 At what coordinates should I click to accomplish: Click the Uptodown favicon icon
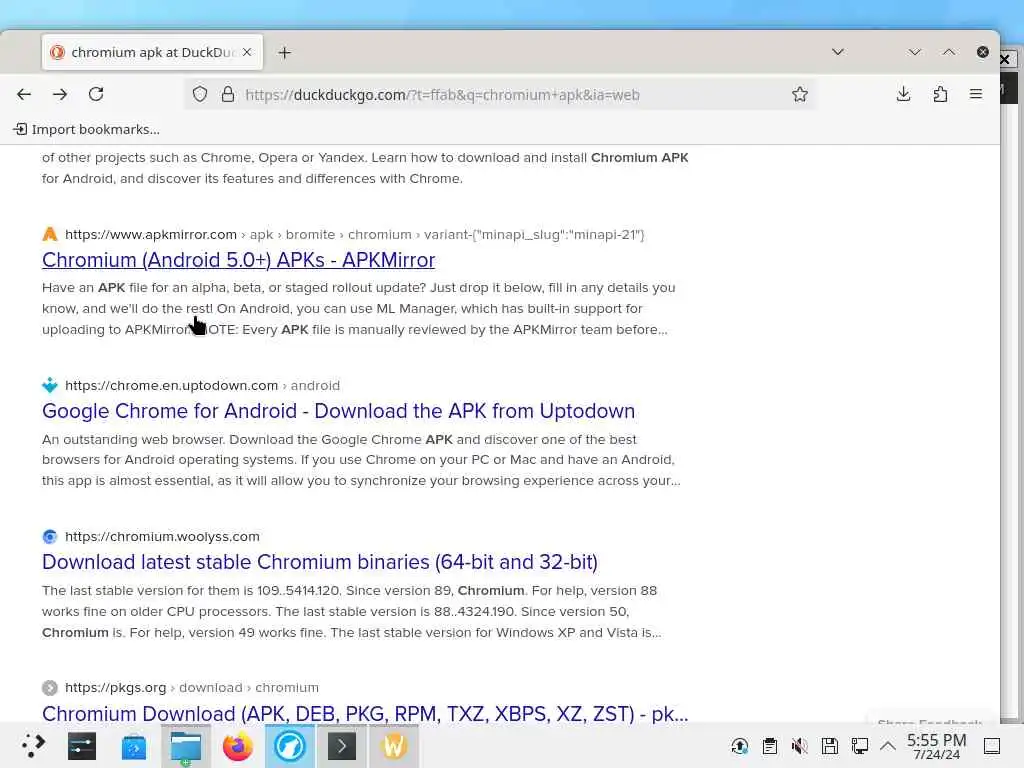pyautogui.click(x=50, y=385)
